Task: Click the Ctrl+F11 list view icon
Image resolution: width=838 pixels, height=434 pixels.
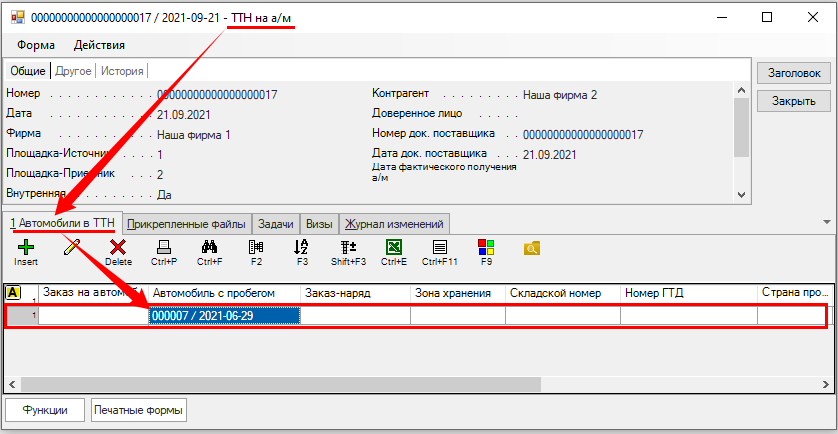Action: [x=439, y=246]
